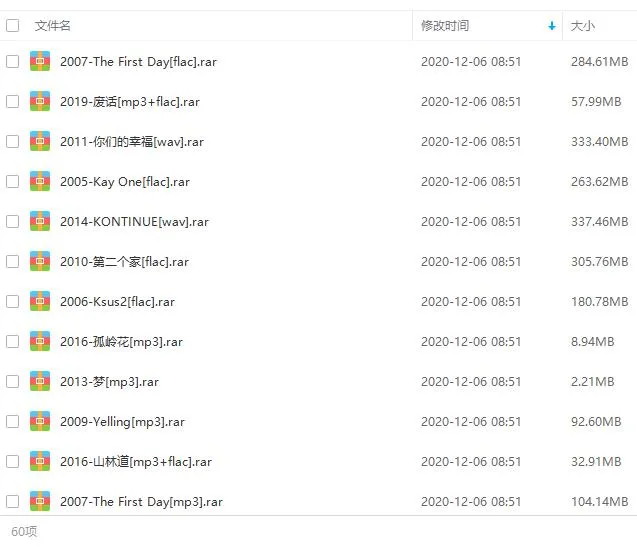637x547 pixels.
Task: Open file 2007-The First Day[flac].rar
Action: 139,62
